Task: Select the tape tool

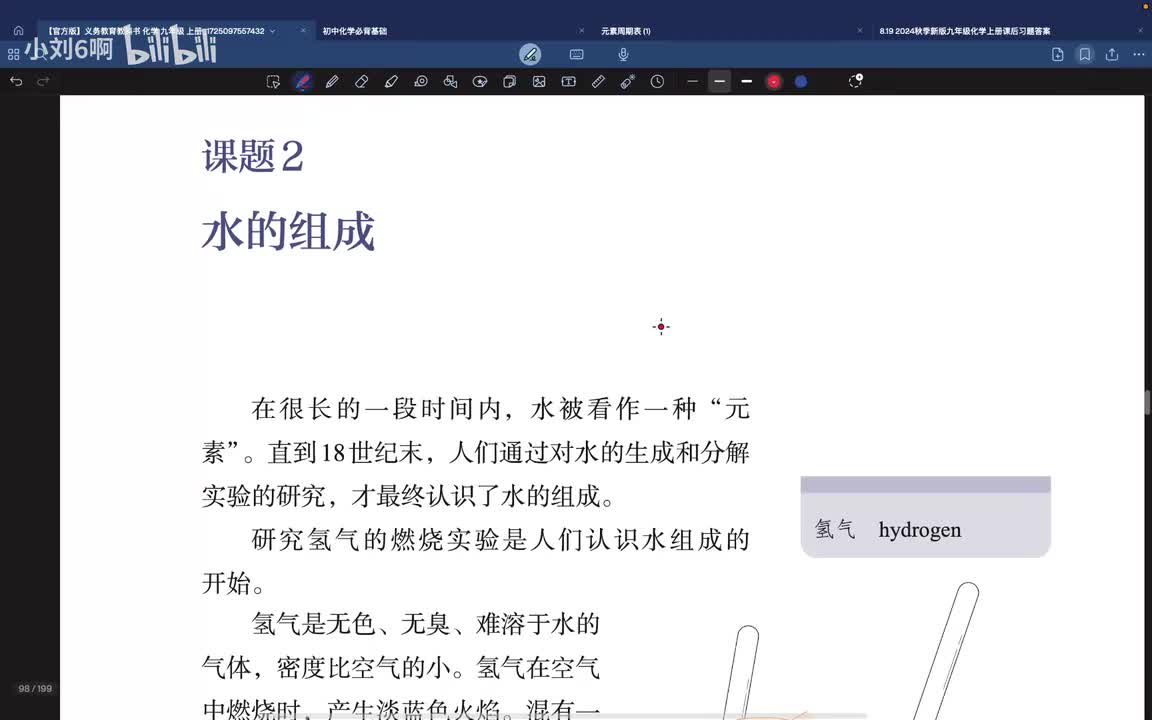Action: click(x=421, y=82)
